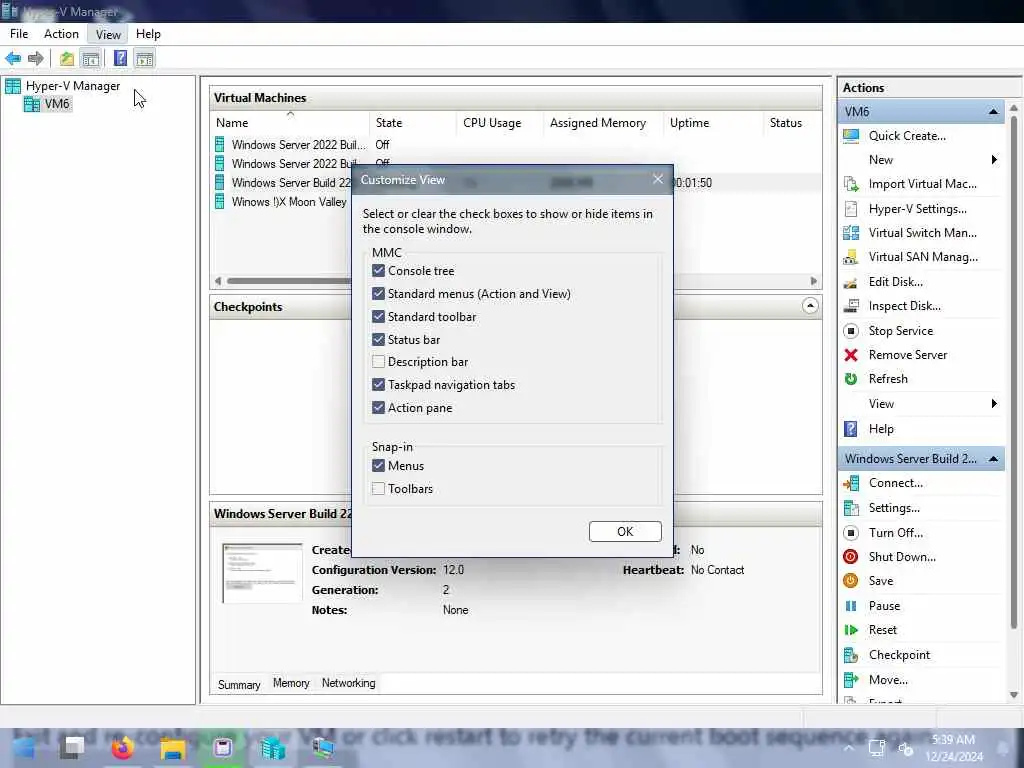This screenshot has height=768, width=1024.
Task: Close the Customize View dialog
Action: (x=658, y=179)
